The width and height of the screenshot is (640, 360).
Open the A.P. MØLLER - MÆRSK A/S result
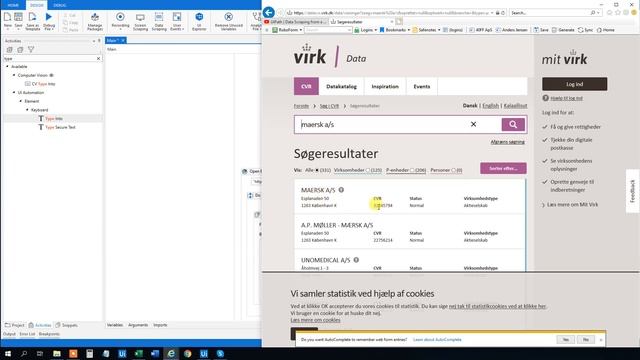click(x=337, y=225)
